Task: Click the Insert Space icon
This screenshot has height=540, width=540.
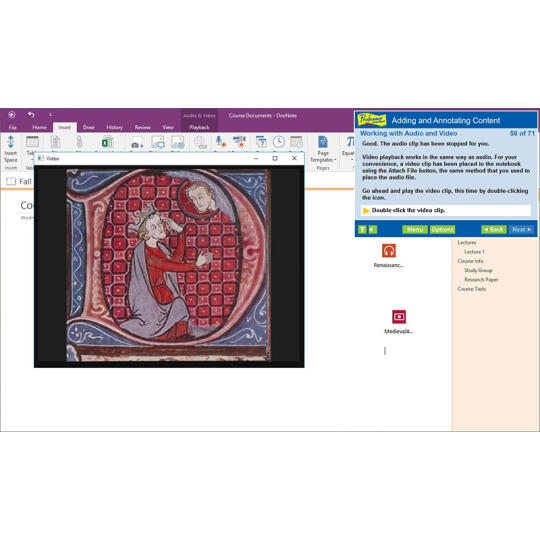Action: point(11,142)
